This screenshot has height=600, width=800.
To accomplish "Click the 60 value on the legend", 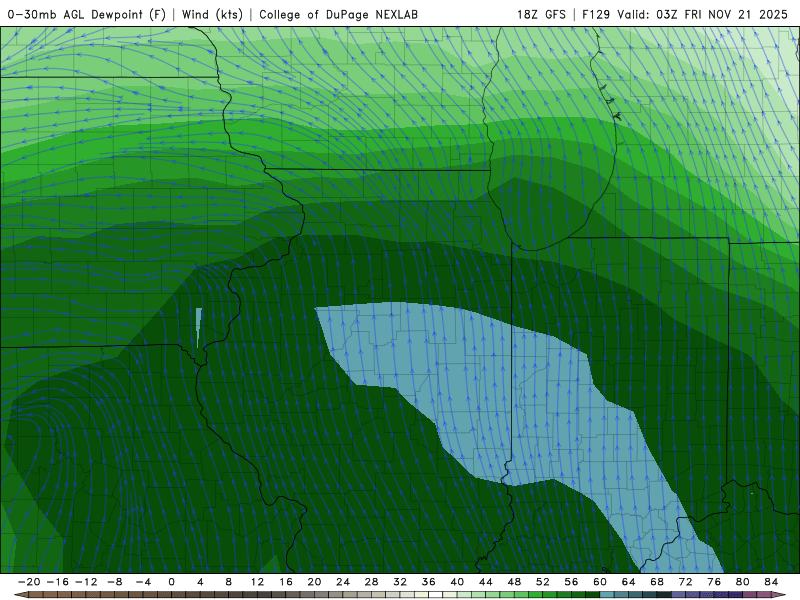I will [600, 582].
